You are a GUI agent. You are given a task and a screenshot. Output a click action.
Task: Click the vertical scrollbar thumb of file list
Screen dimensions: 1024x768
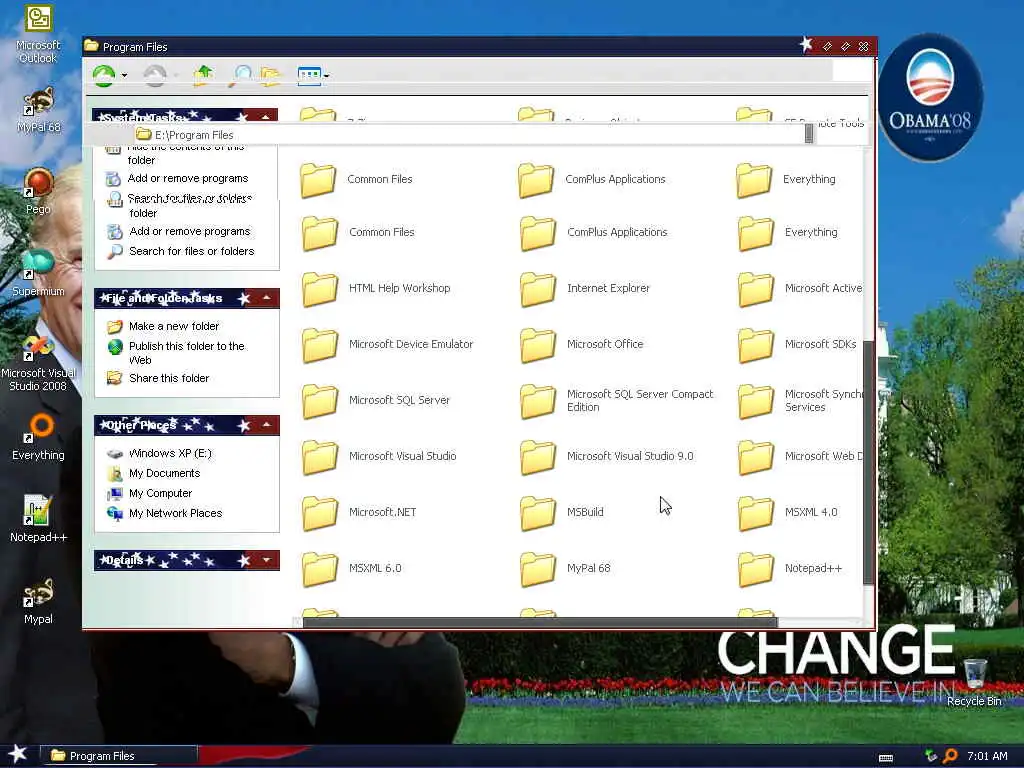(868, 462)
